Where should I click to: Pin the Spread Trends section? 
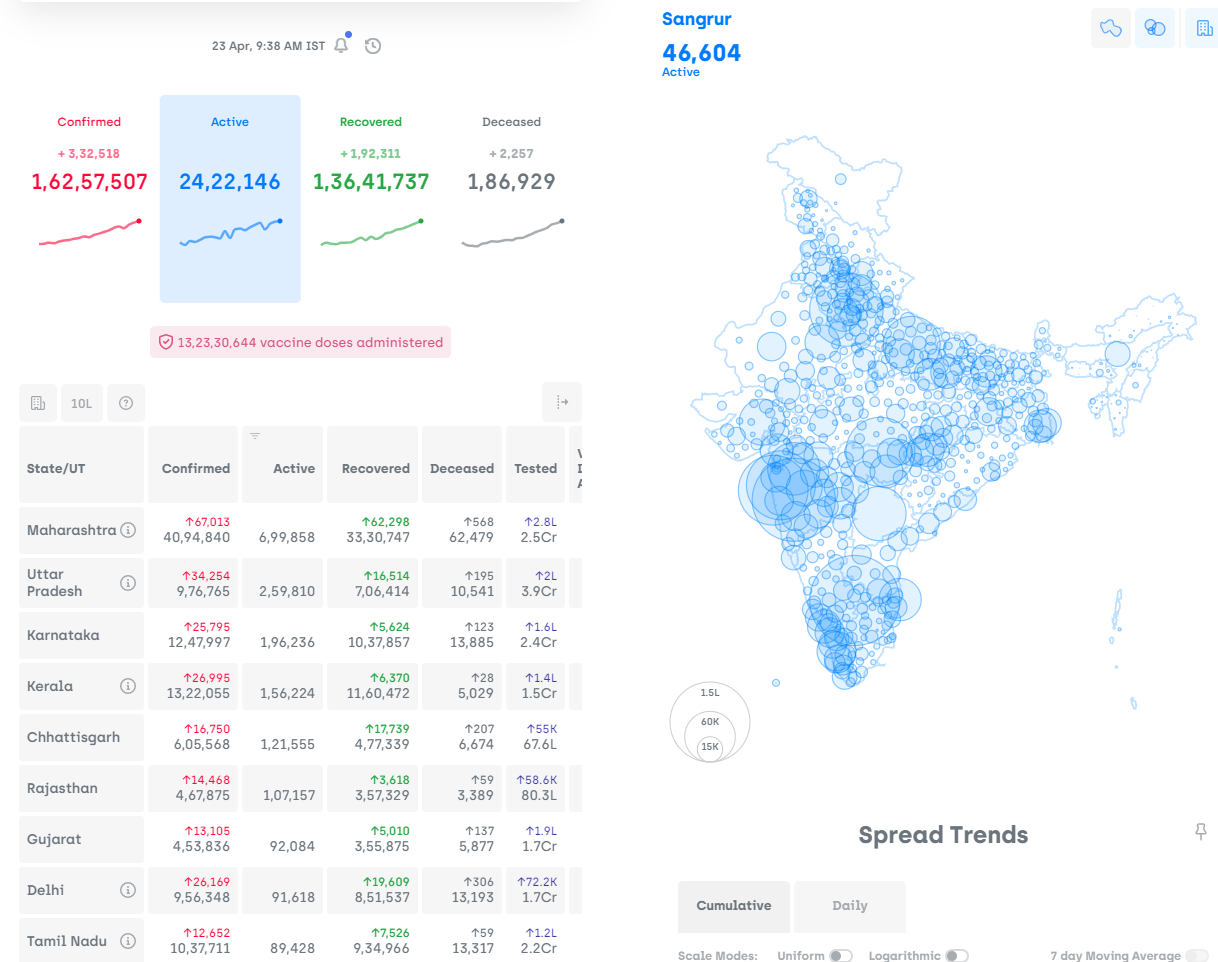tap(1201, 832)
